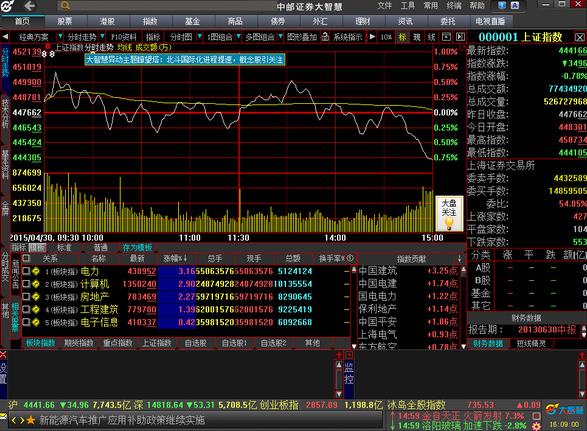Open the 工具 menu
Image resolution: width=587 pixels, height=431 pixels.
407,6
